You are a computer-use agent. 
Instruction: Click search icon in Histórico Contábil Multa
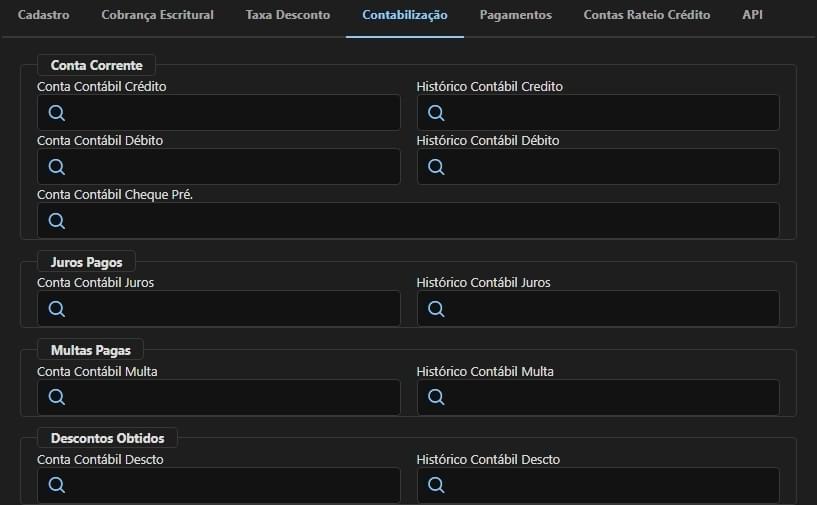tap(436, 398)
